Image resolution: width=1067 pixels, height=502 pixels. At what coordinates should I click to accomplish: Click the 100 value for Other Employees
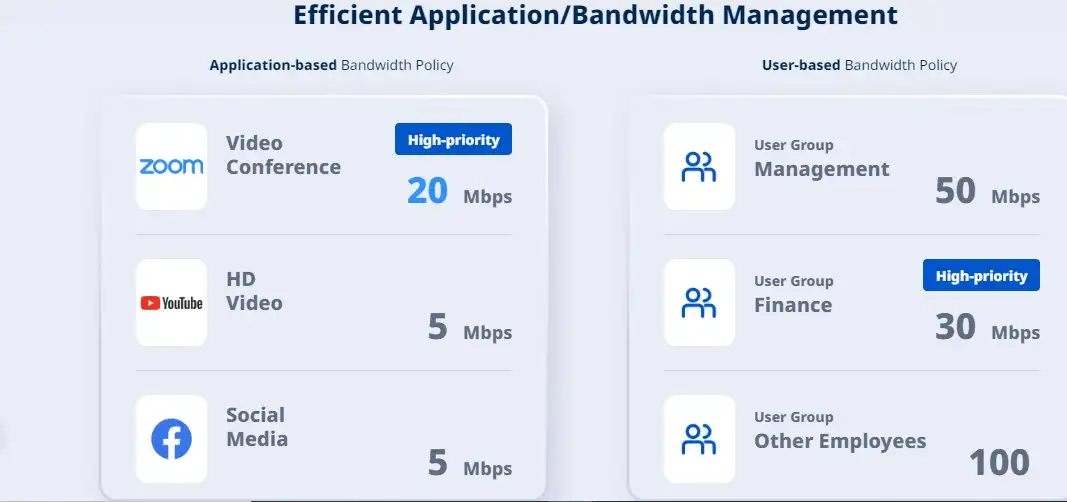pos(999,463)
